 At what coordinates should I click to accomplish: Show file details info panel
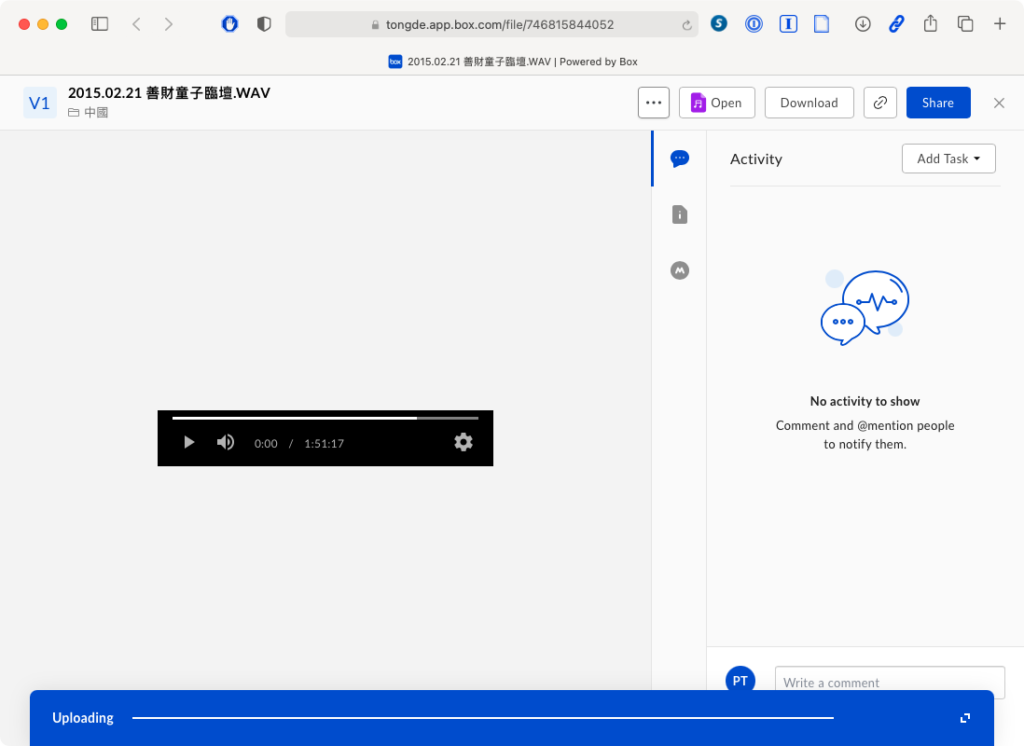[680, 214]
